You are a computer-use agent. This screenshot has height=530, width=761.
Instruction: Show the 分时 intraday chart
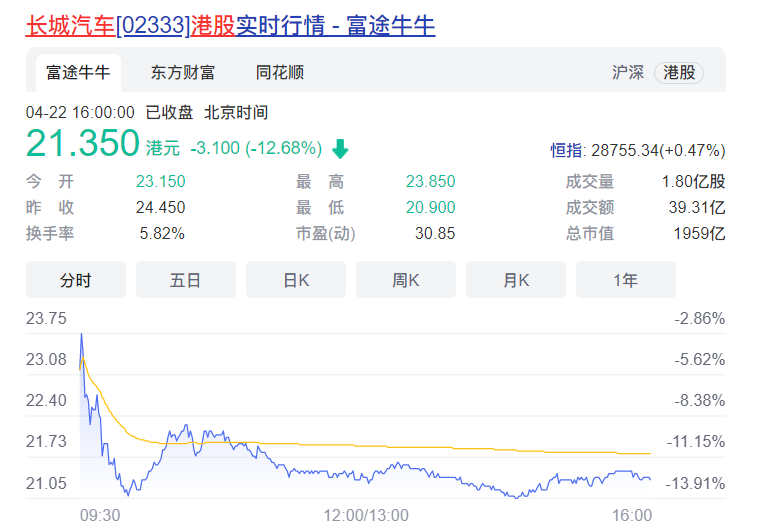coord(76,280)
